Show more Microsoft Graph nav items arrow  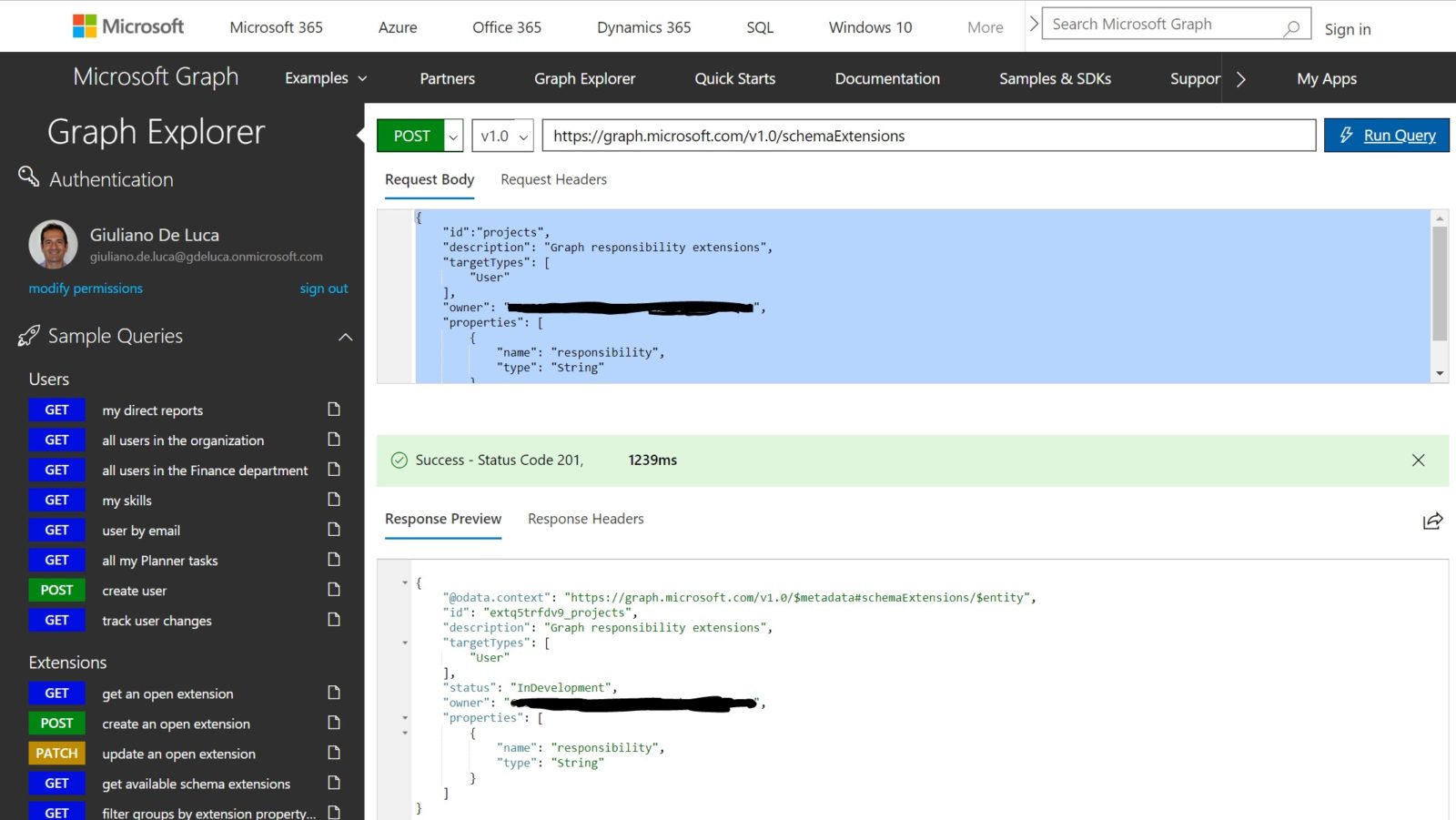1241,79
